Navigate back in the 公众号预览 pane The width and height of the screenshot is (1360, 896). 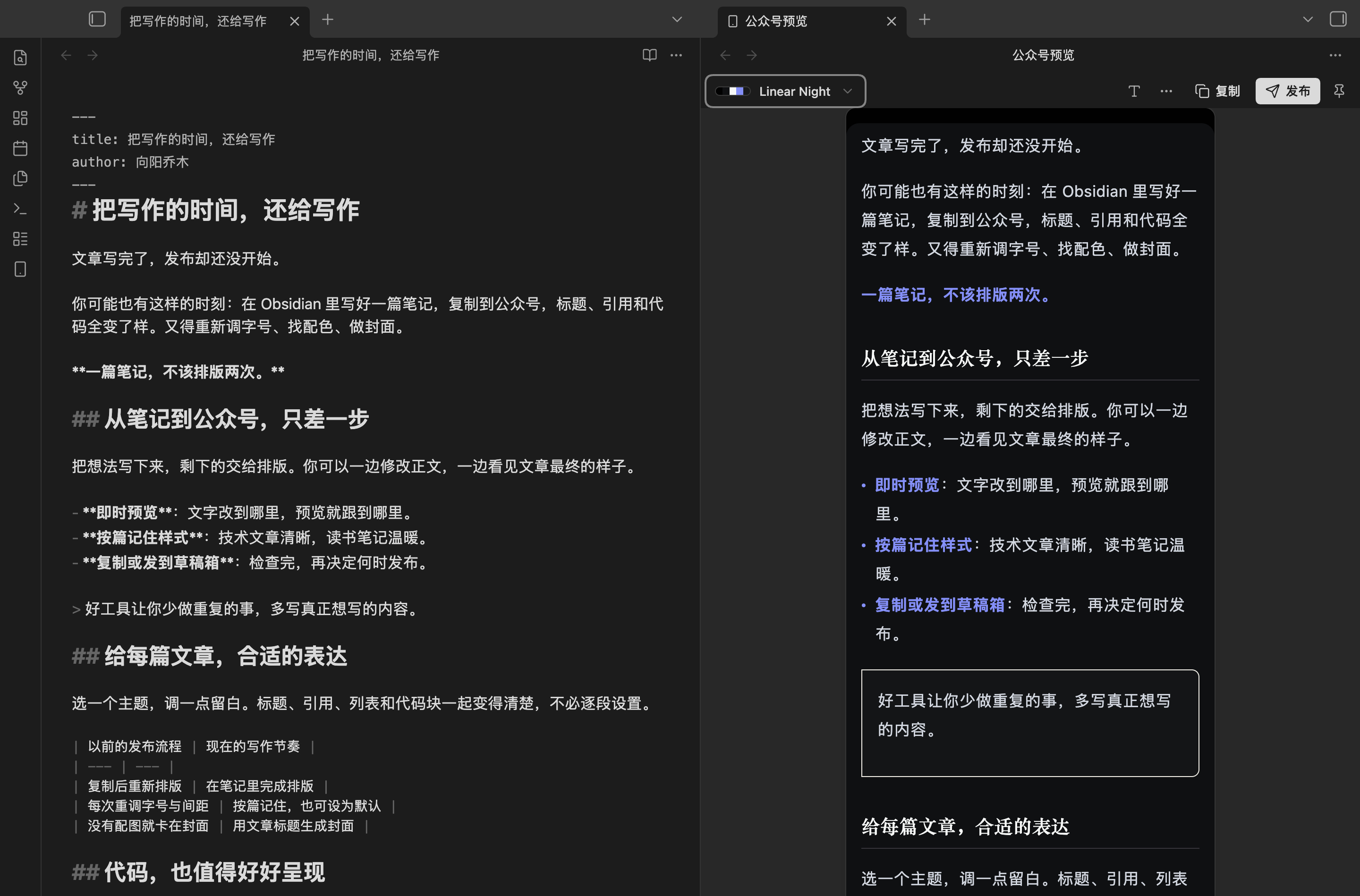[x=725, y=55]
